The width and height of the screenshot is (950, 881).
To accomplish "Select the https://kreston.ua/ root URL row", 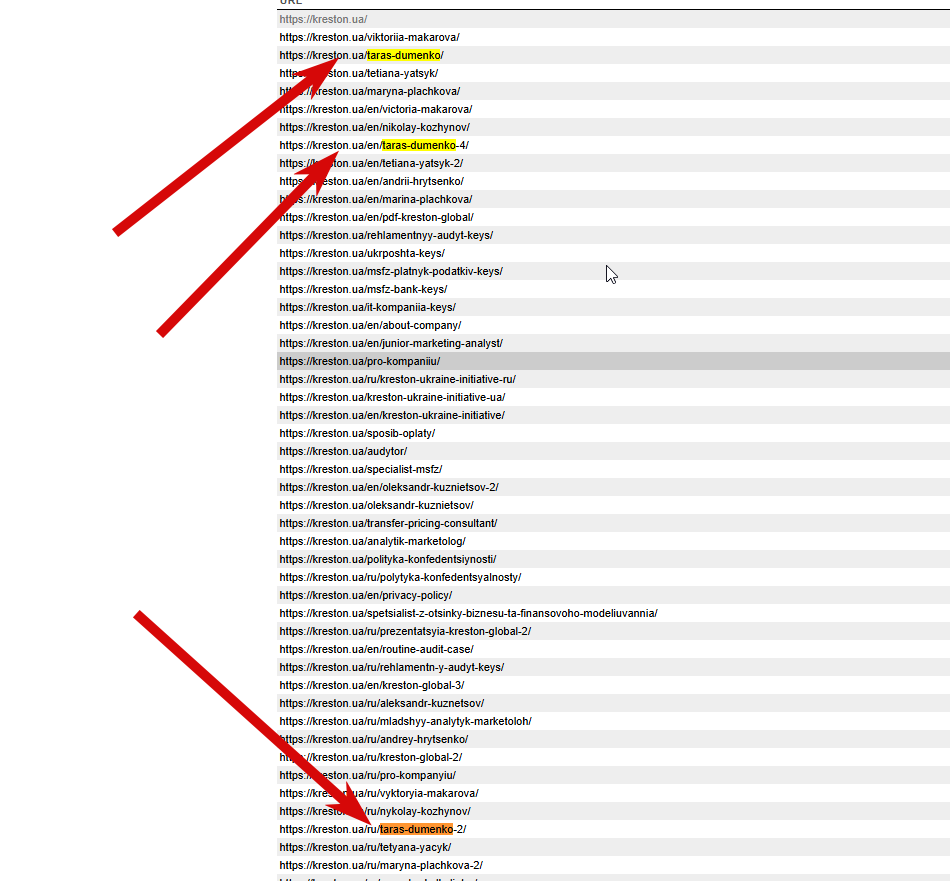I will 613,19.
